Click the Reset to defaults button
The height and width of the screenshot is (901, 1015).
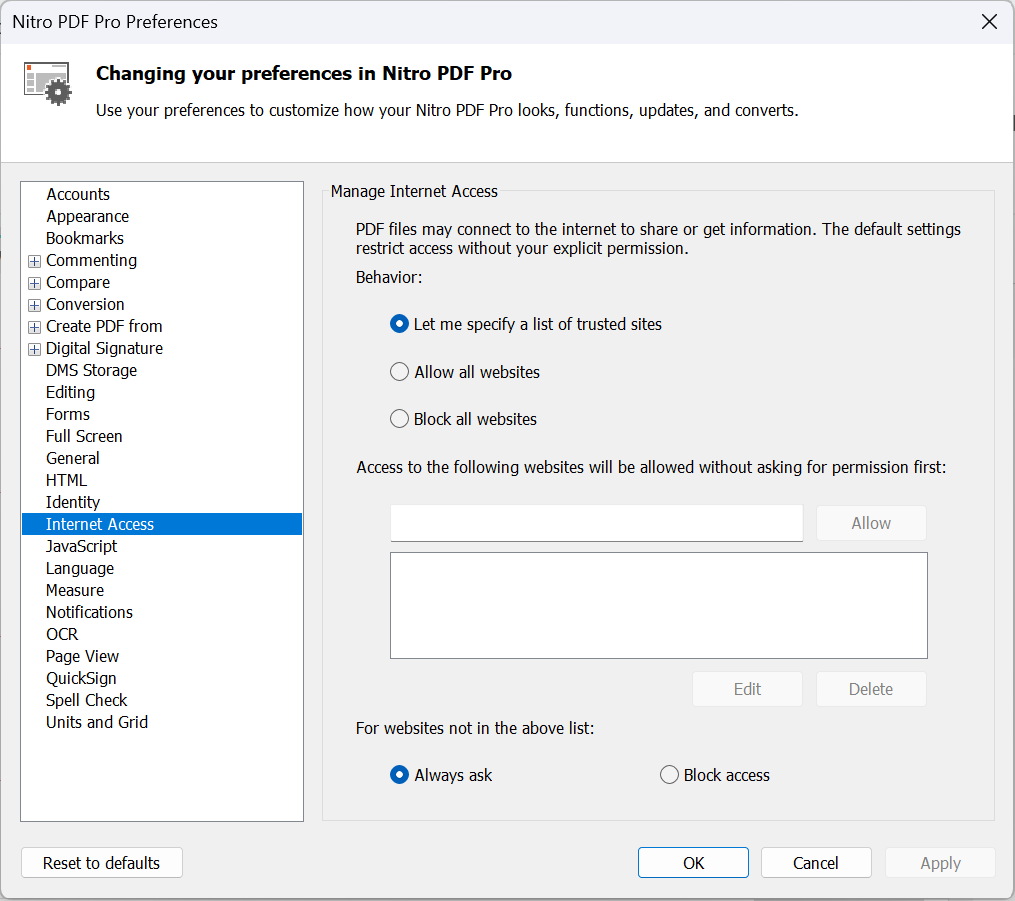pos(102,863)
